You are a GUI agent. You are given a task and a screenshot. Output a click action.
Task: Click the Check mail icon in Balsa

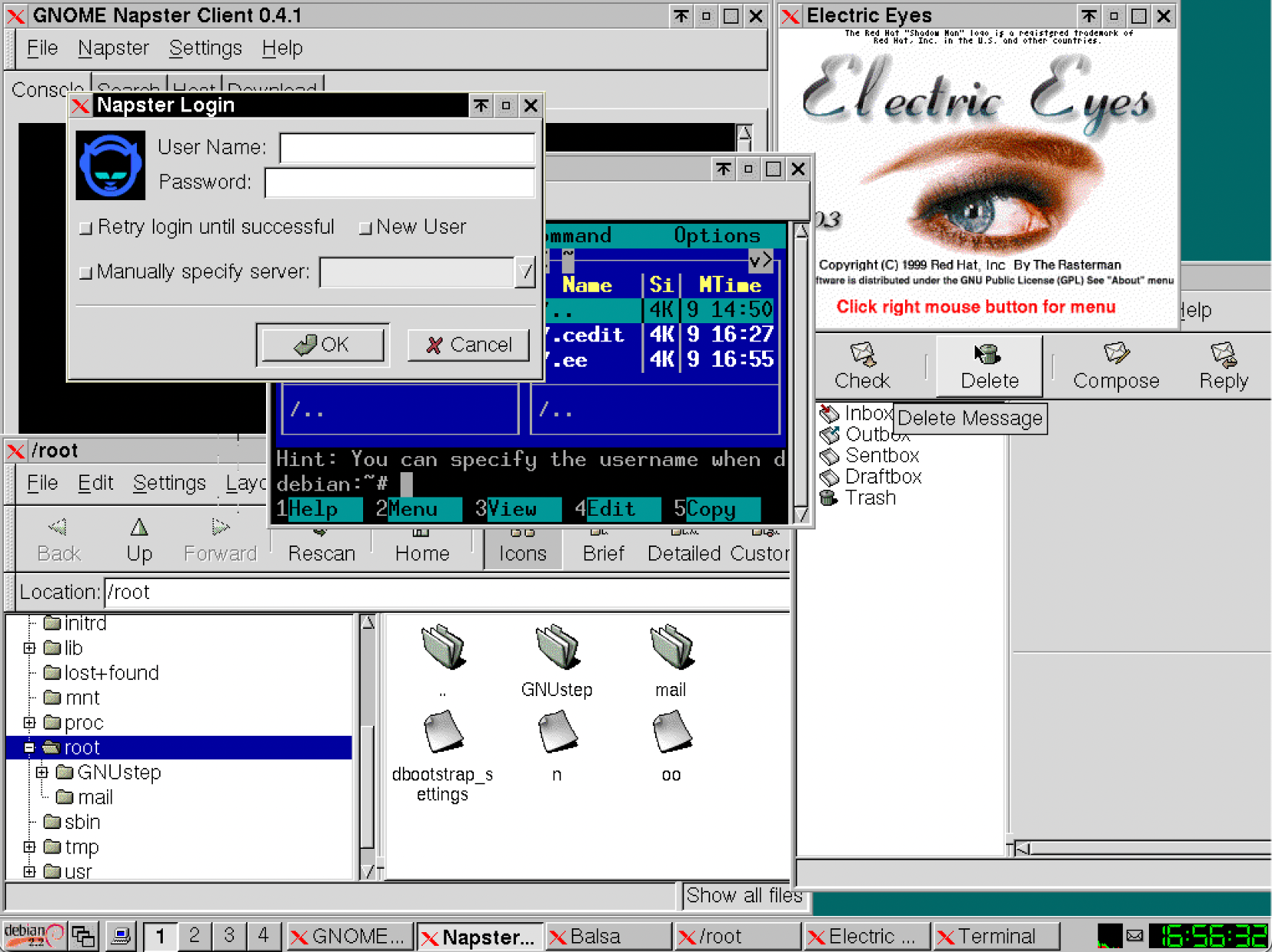[x=862, y=355]
